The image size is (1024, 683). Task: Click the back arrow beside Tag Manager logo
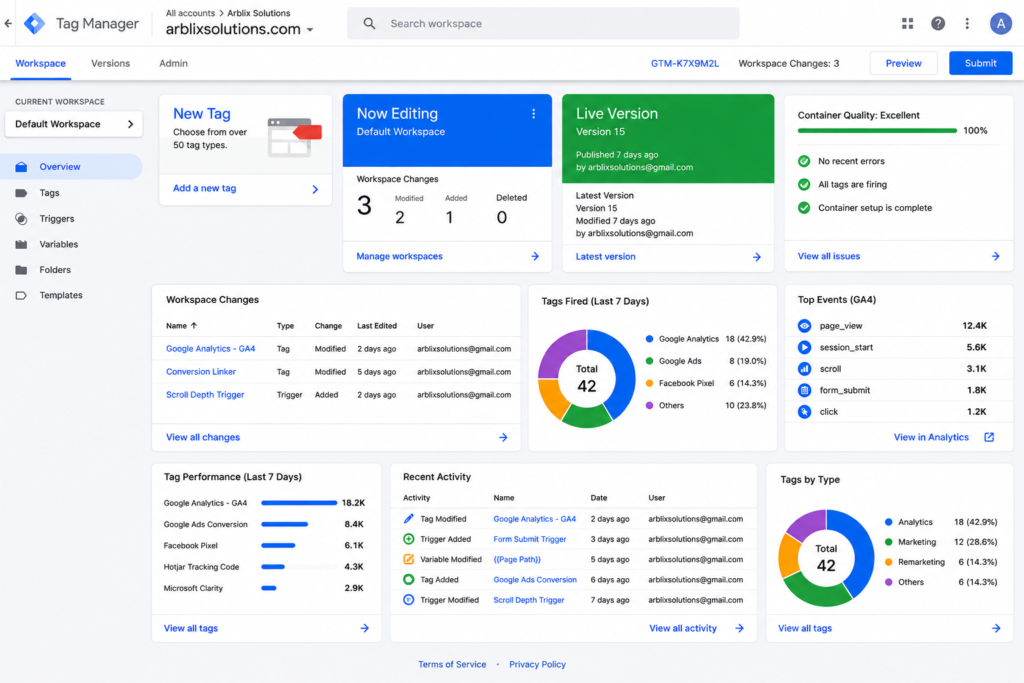coord(8,24)
